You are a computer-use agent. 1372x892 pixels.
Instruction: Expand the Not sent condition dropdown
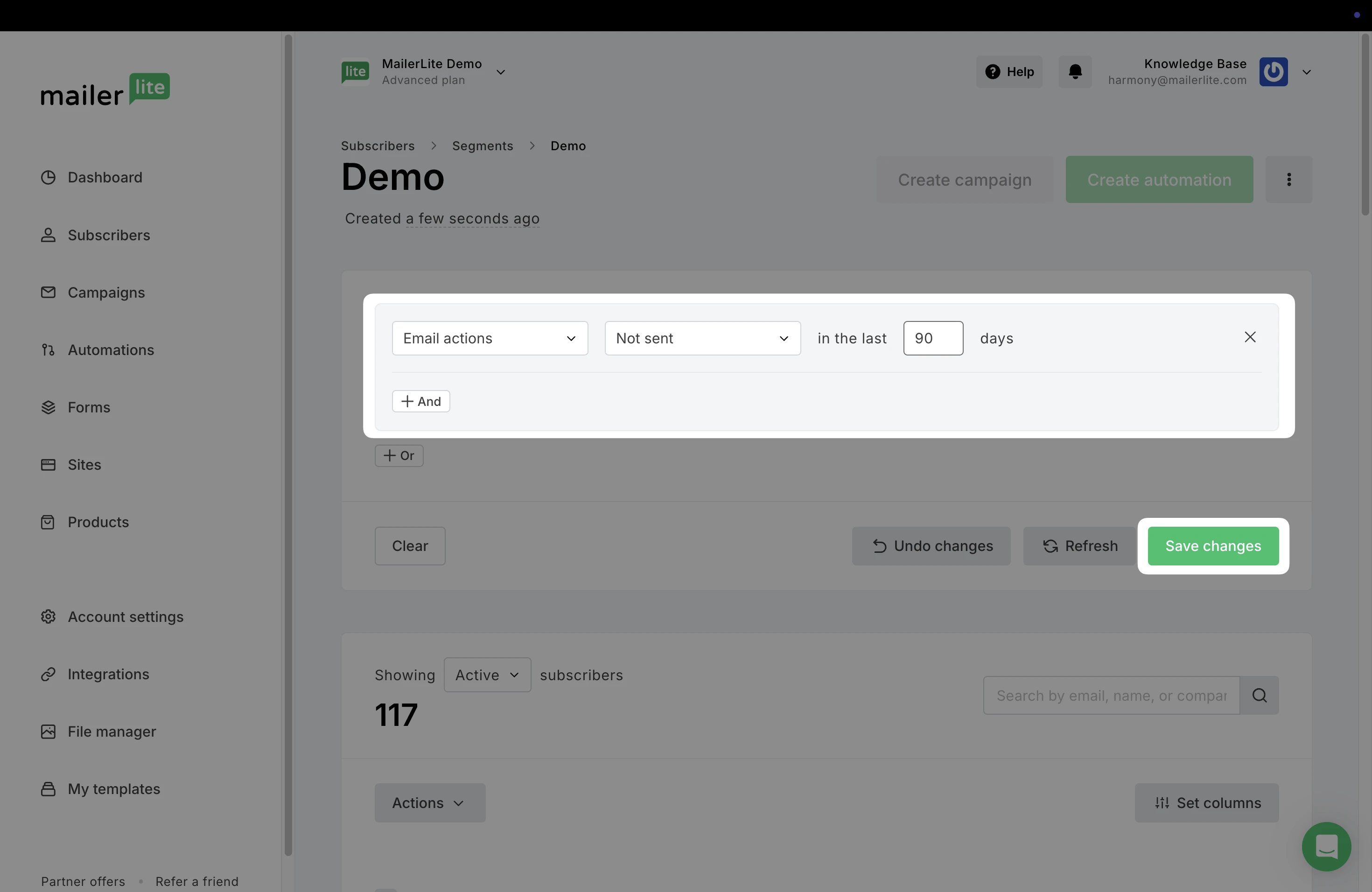click(702, 338)
